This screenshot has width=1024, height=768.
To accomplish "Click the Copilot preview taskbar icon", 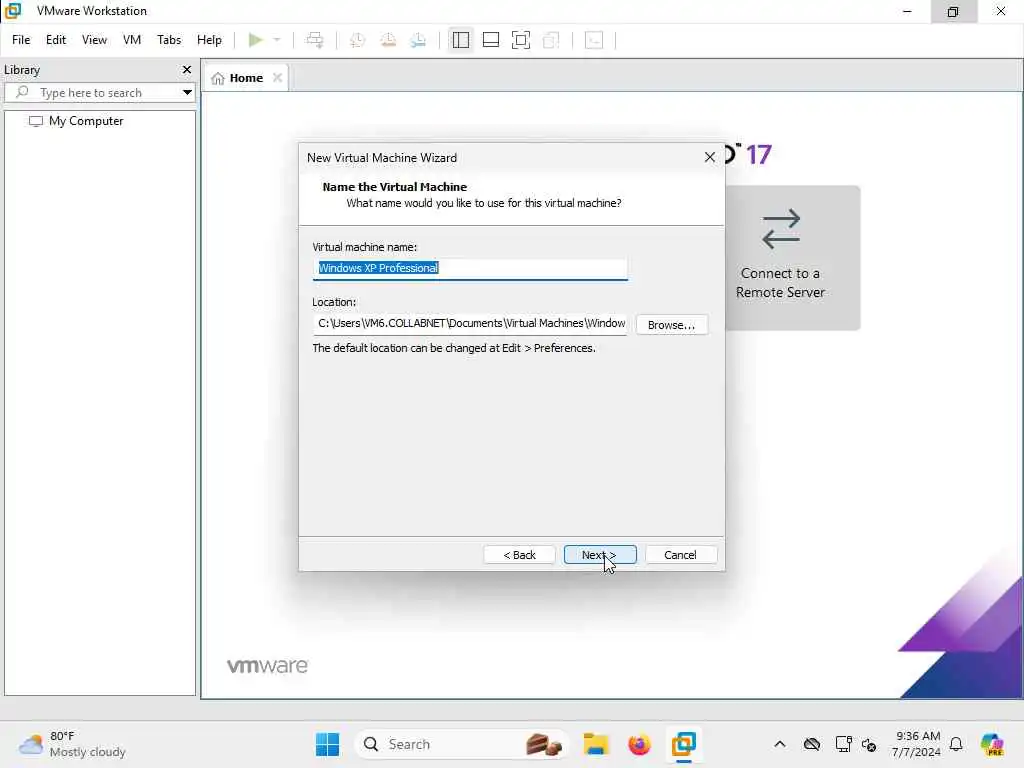I will pyautogui.click(x=992, y=744).
